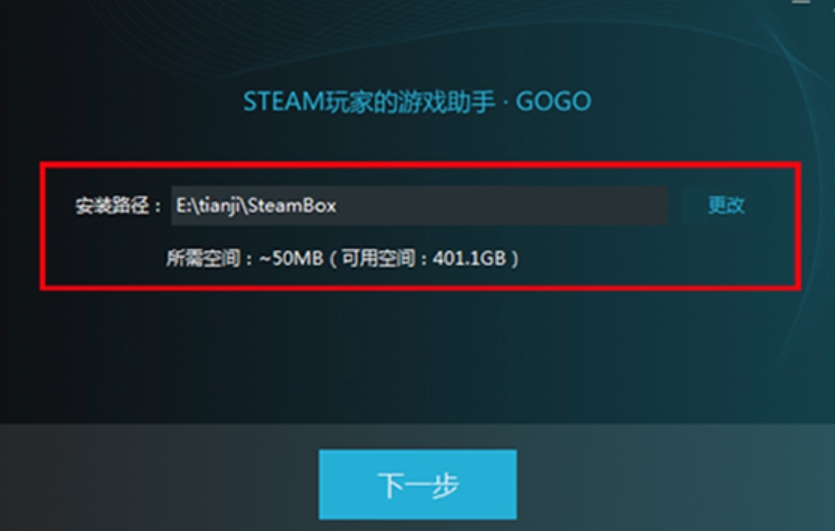835x531 pixels.
Task: Click the E:\tianji\SteamBox path text
Action: 256,206
